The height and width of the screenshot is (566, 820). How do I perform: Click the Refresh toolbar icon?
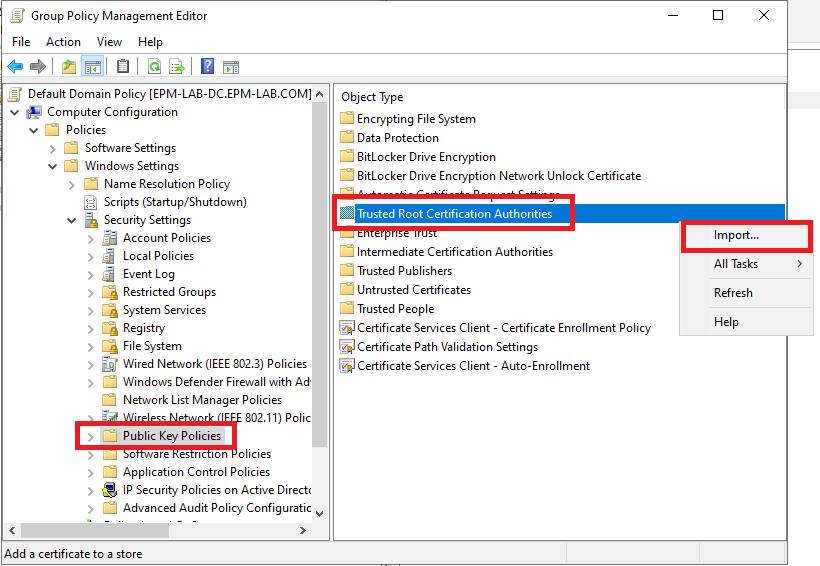154,67
